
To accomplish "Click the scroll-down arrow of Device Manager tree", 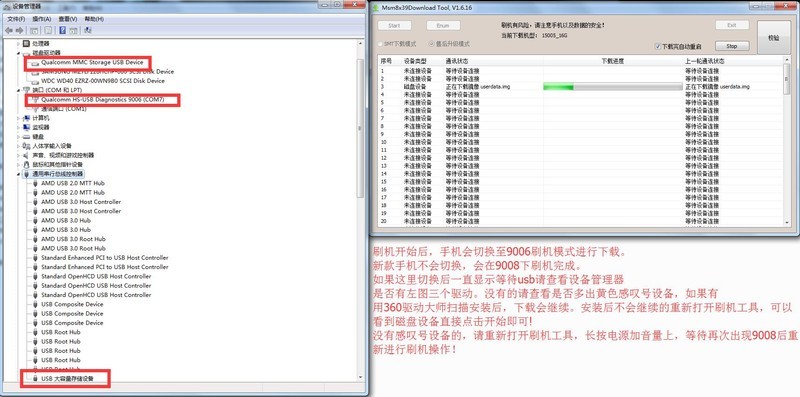I will click(x=361, y=378).
